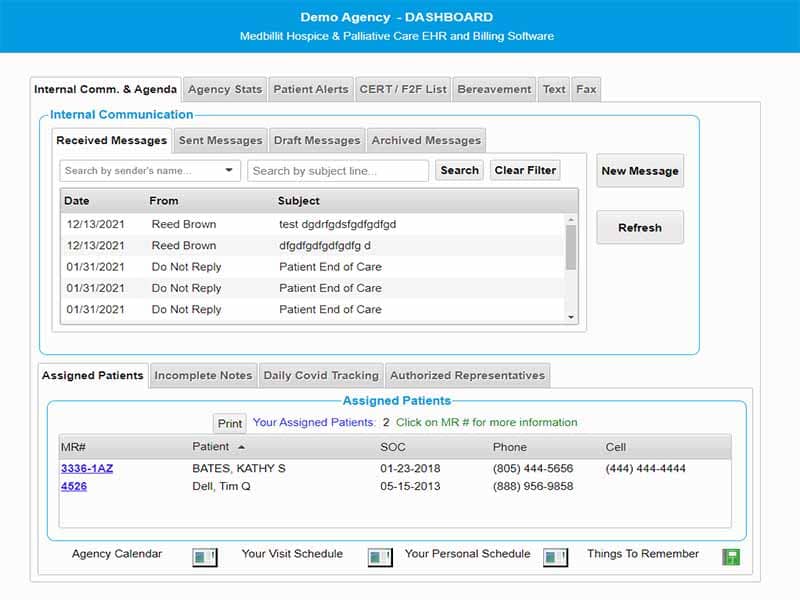Open the Agency Calendar icon
Viewport: 800px width, 600px height.
204,557
